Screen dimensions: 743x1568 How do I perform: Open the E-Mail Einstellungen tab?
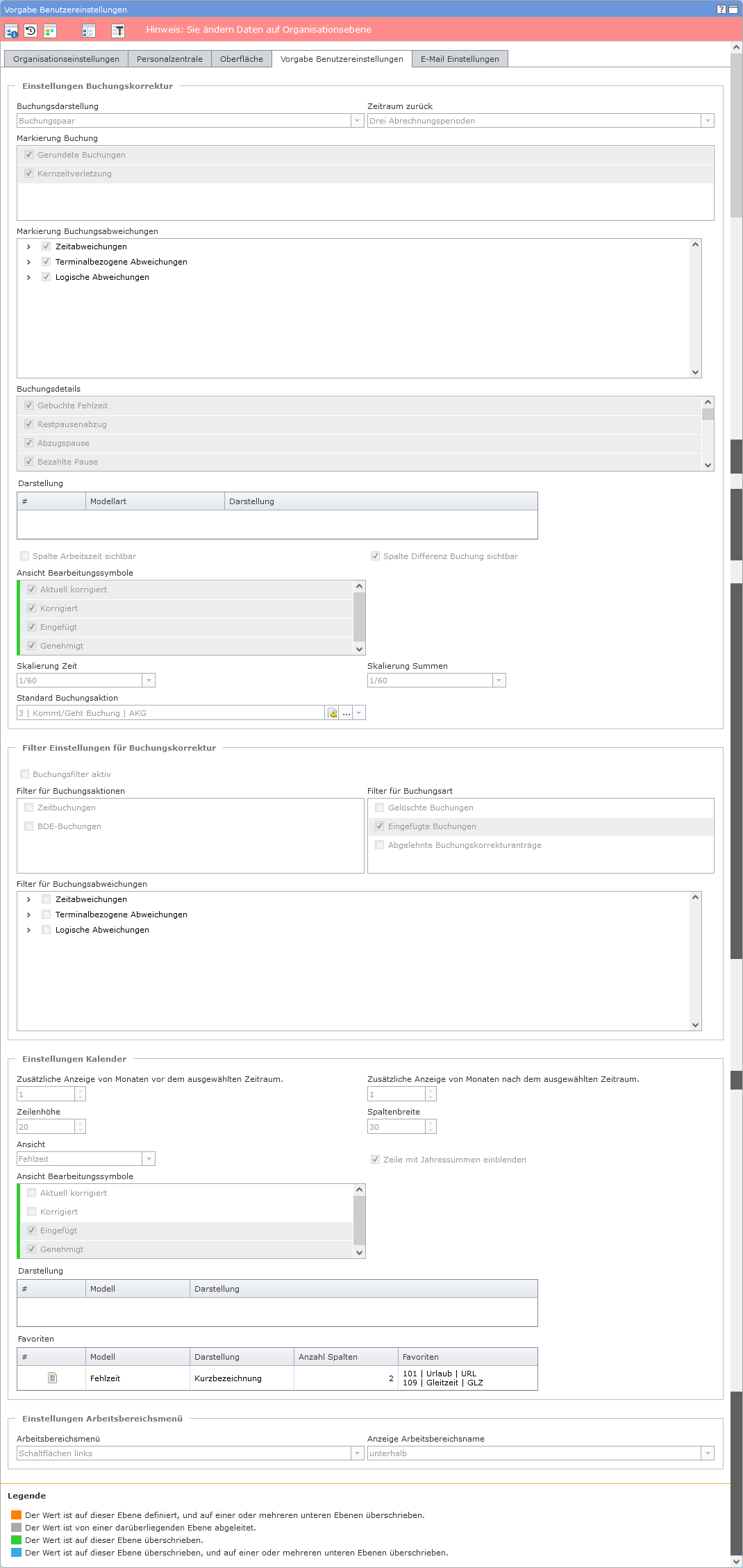[460, 59]
